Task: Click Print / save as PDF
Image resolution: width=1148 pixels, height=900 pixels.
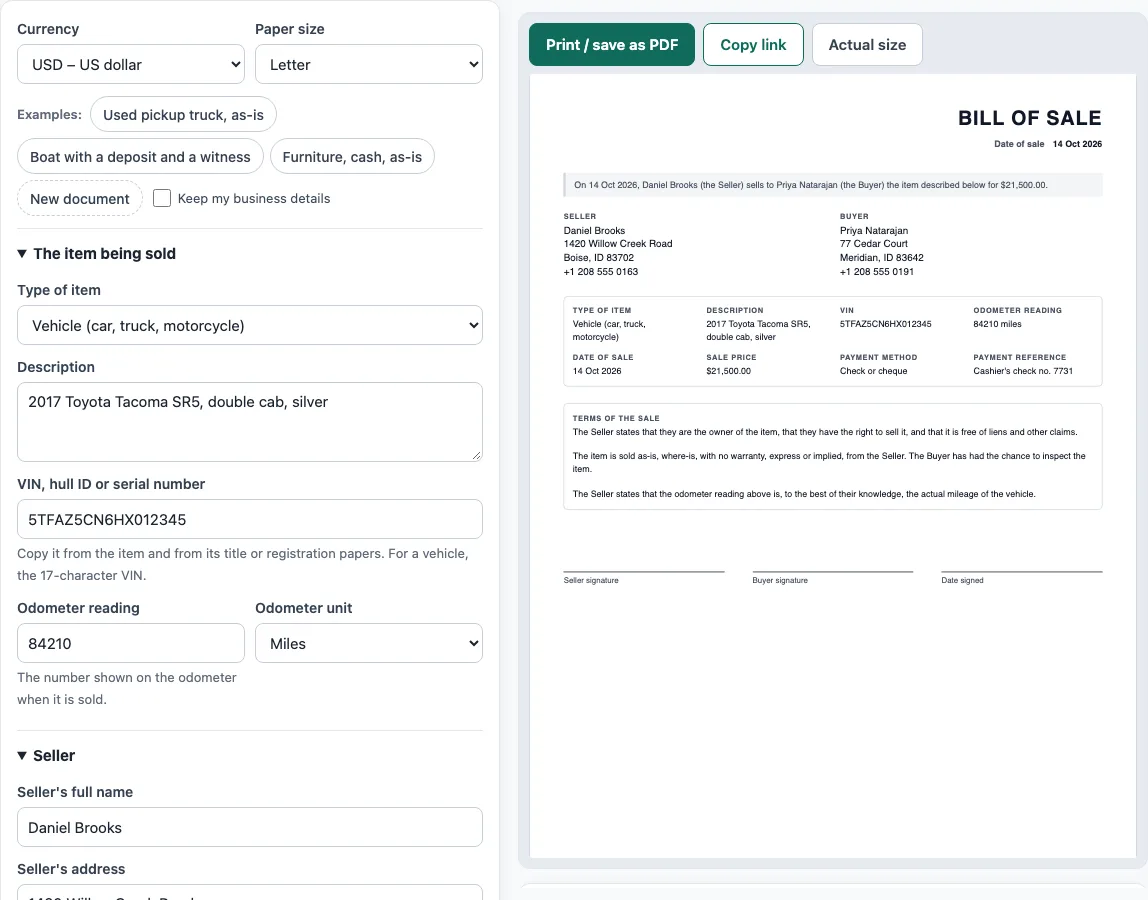Action: coord(611,45)
